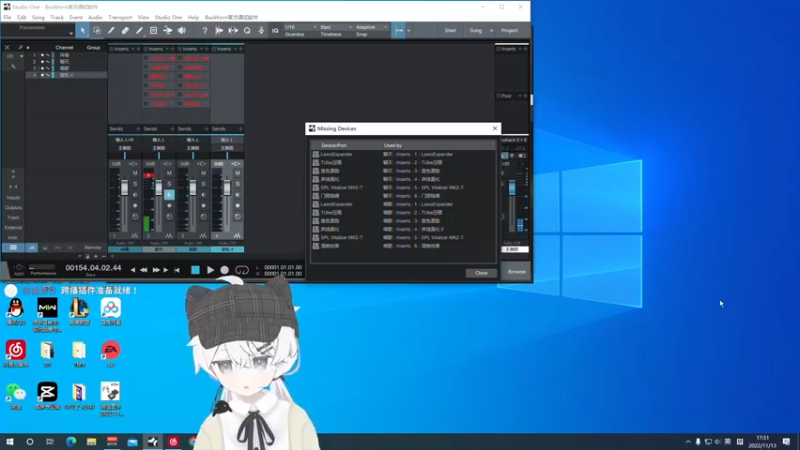Mute mixer channel 1
This screenshot has height=450, width=800.
pyautogui.click(x=135, y=173)
